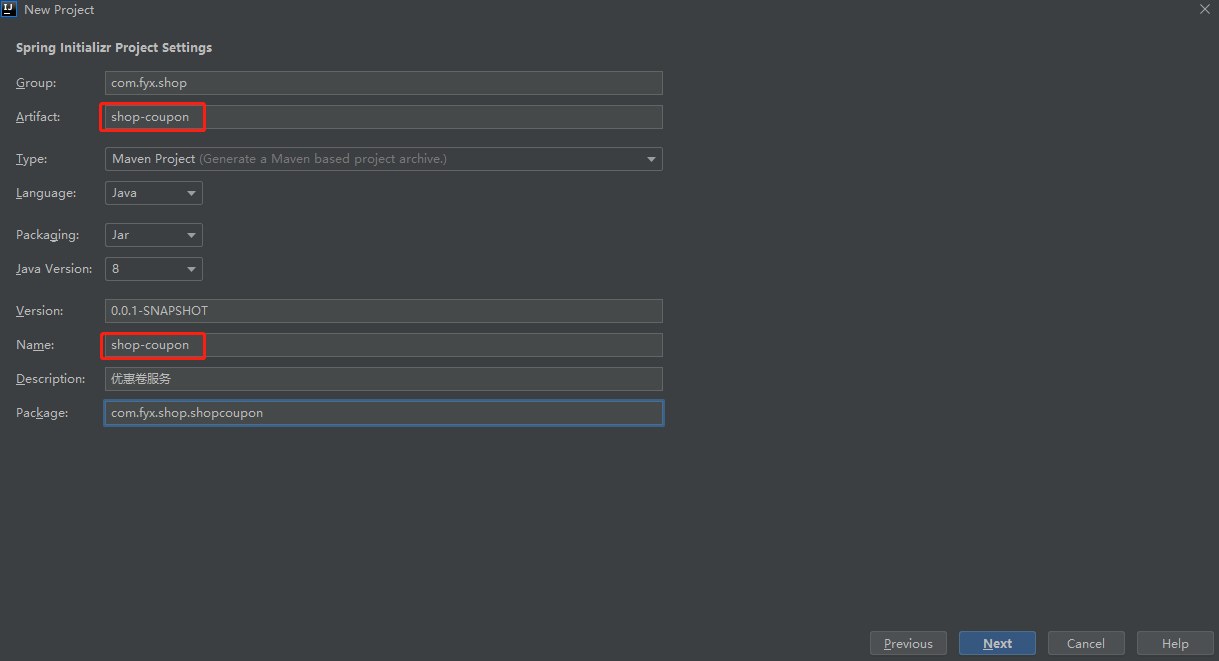
Task: Close the New Project dialog
Action: coord(1204,9)
